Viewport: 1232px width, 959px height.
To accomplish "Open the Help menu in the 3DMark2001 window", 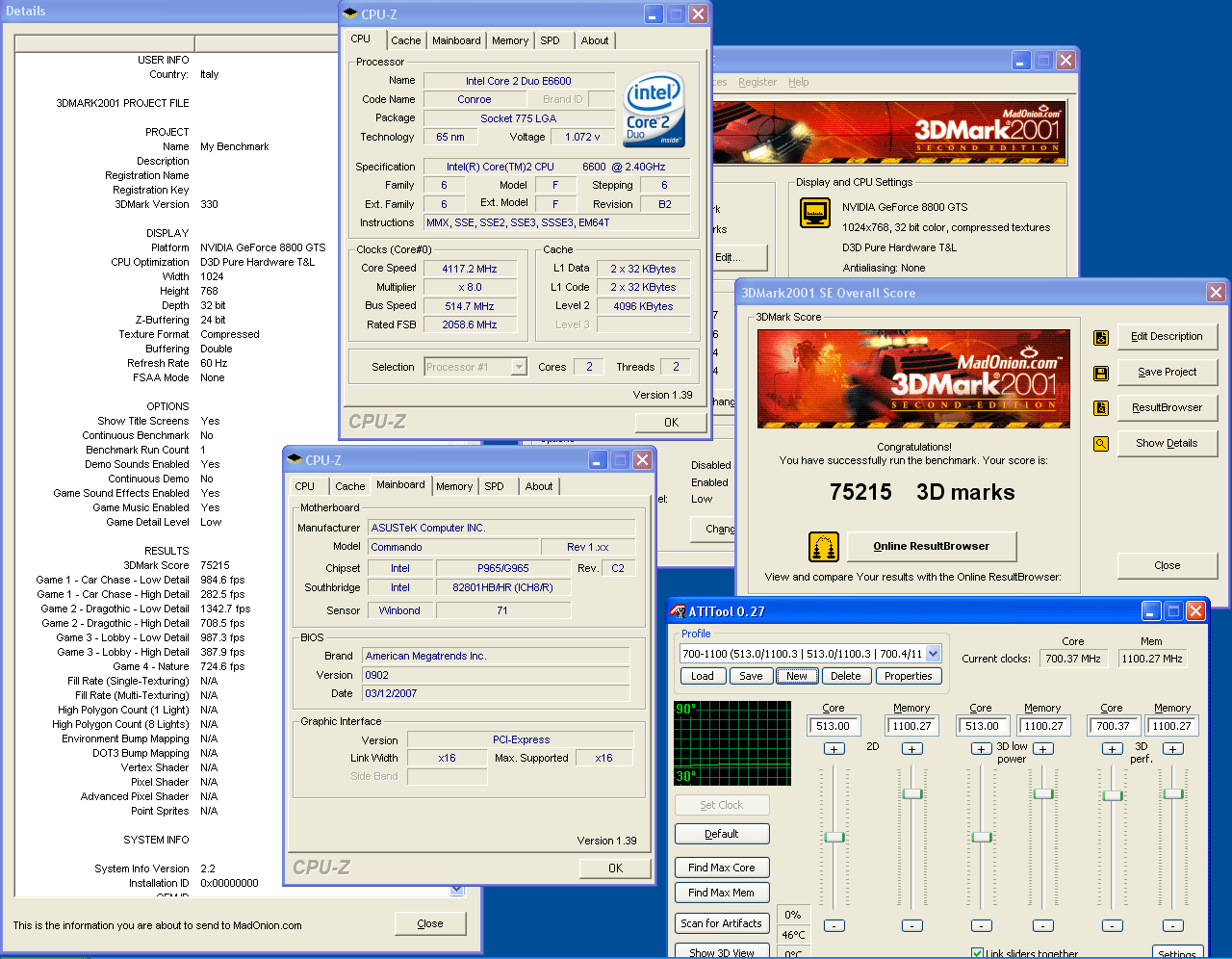I will tap(799, 82).
